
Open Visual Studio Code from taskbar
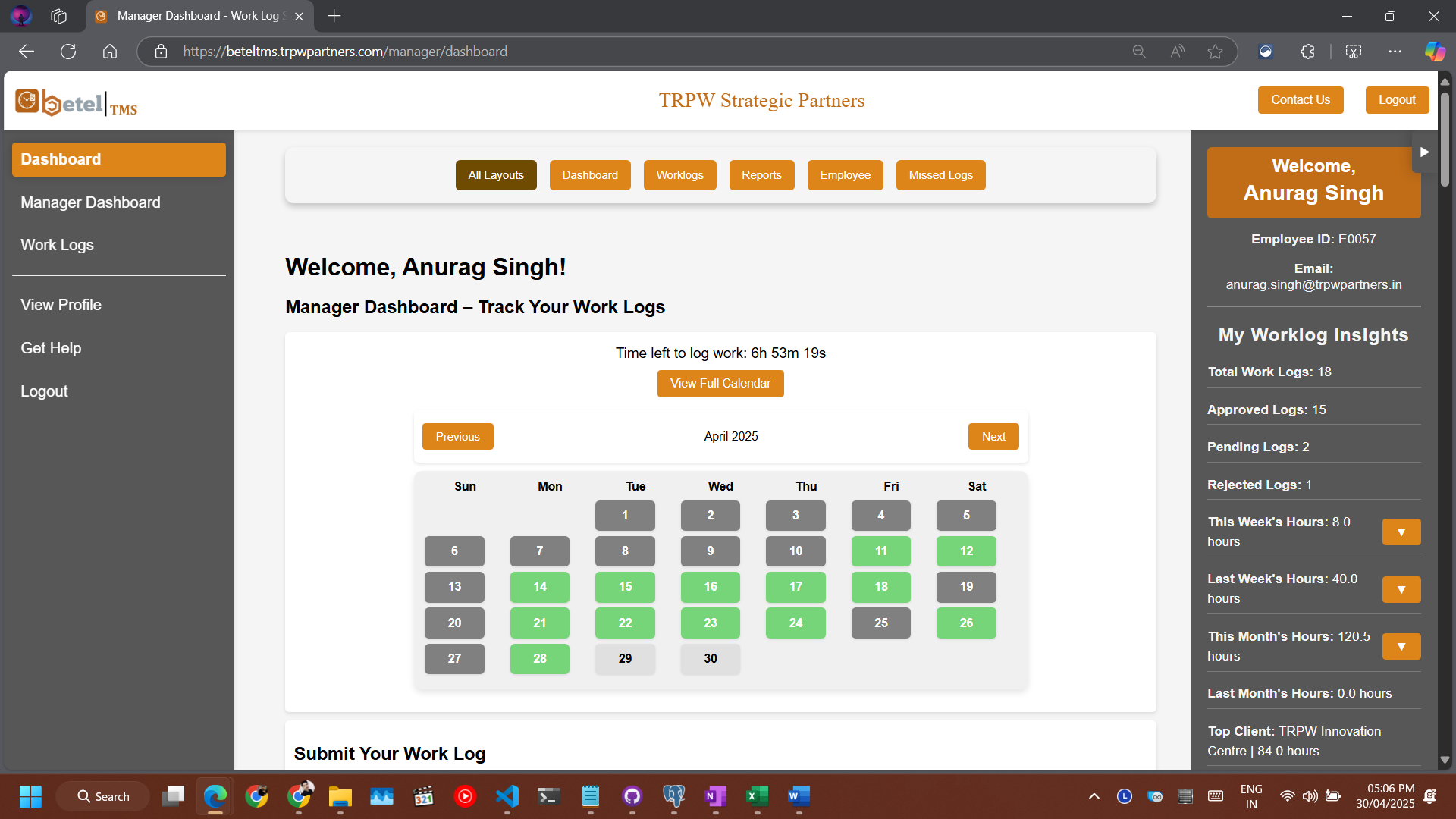(x=507, y=796)
